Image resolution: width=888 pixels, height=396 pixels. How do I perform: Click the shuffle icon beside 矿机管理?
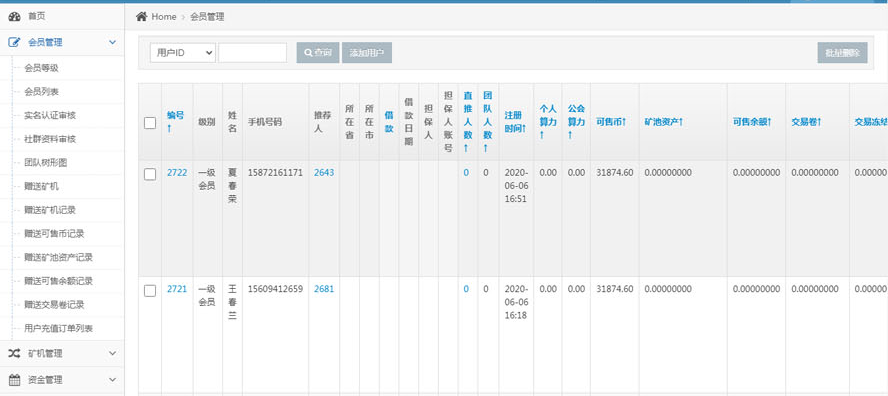tap(14, 354)
